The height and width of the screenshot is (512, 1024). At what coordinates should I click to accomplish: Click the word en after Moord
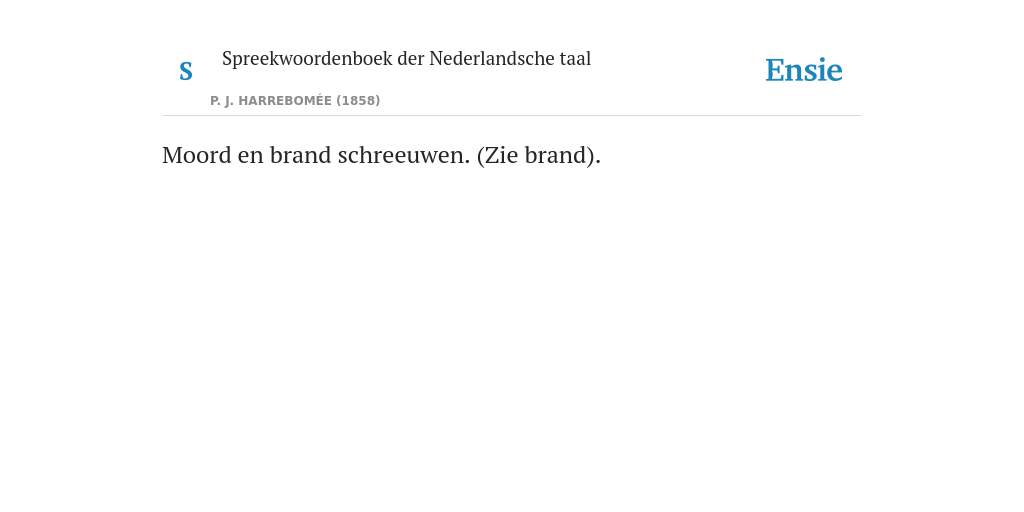point(251,157)
